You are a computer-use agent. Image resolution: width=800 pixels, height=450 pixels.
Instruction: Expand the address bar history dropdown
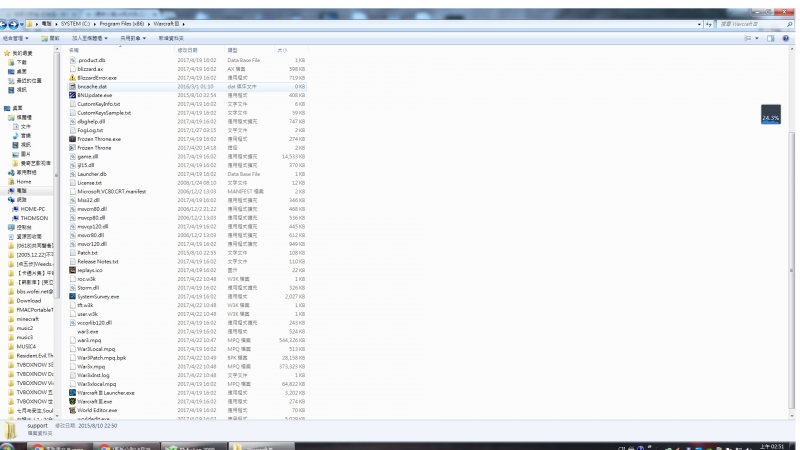coord(699,24)
